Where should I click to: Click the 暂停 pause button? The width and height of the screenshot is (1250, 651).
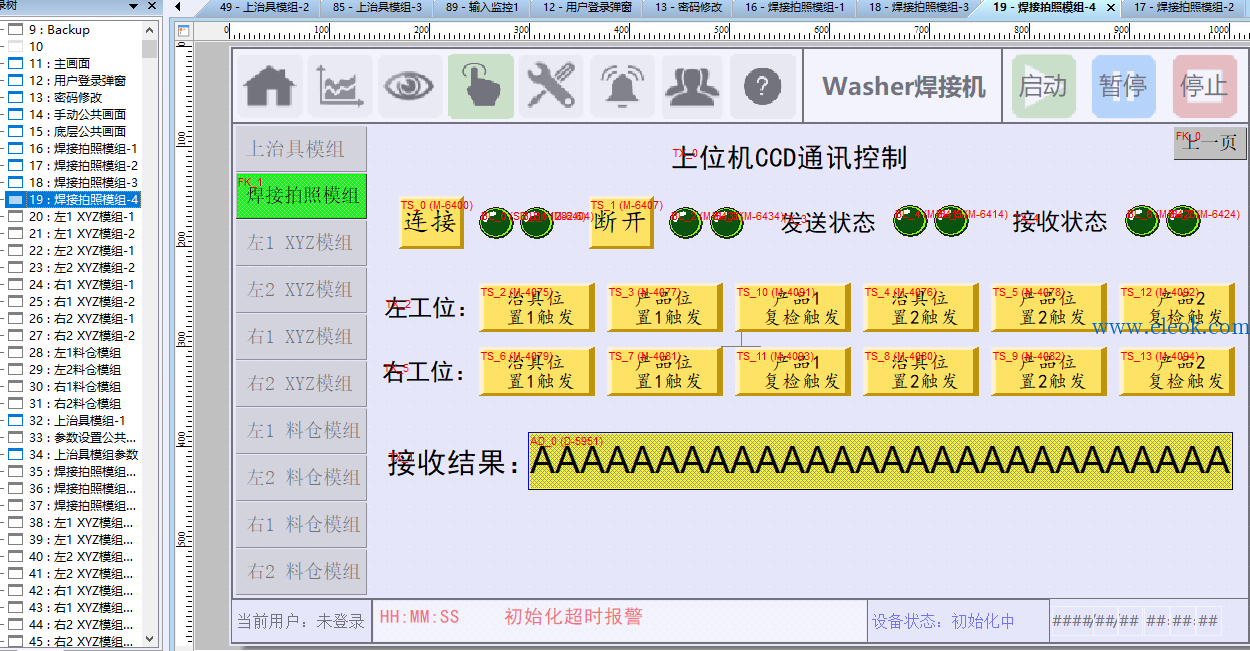[x=1123, y=87]
